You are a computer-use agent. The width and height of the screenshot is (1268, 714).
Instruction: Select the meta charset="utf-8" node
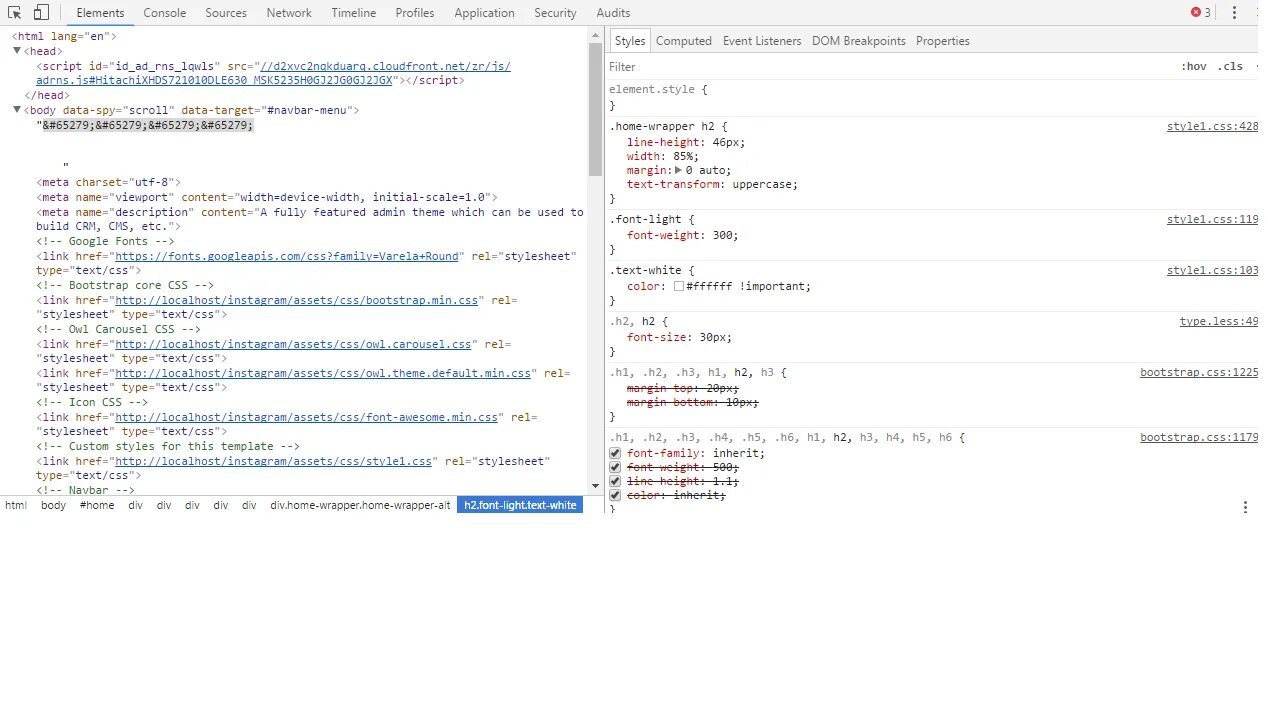coord(109,183)
